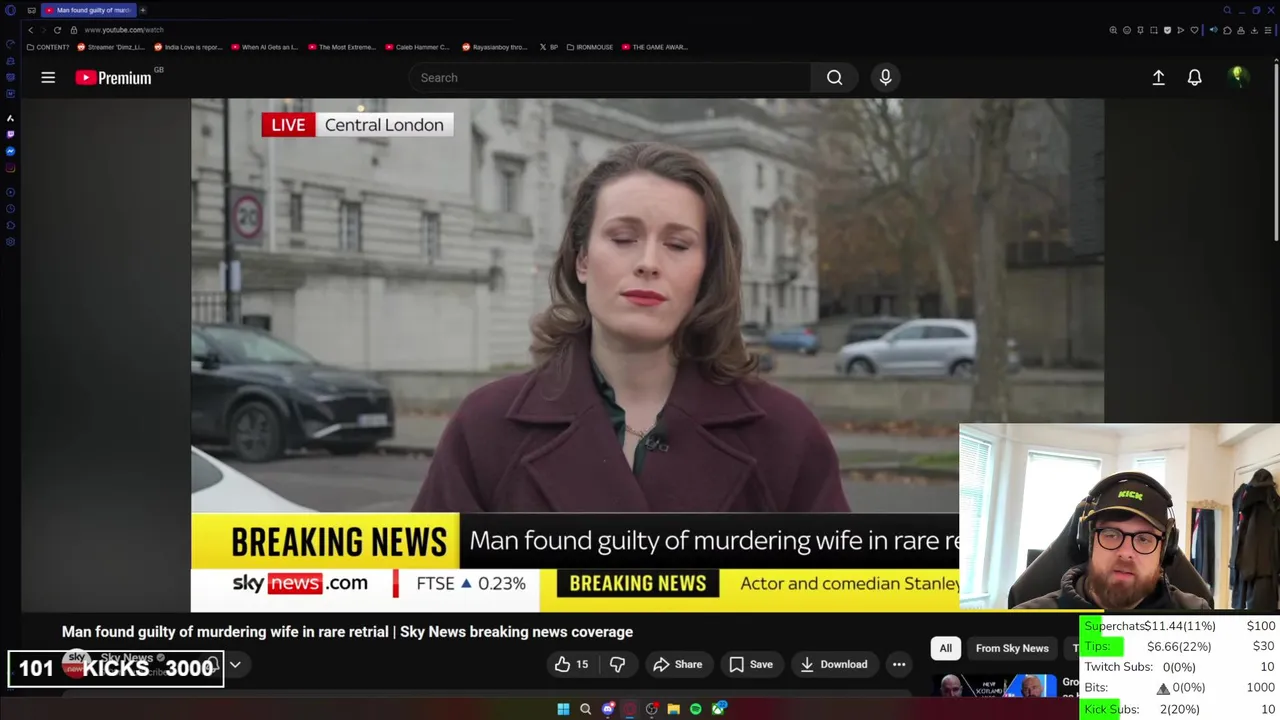Screen dimensions: 1280x720
Task: Open Windows taskbar search
Action: pos(585,709)
